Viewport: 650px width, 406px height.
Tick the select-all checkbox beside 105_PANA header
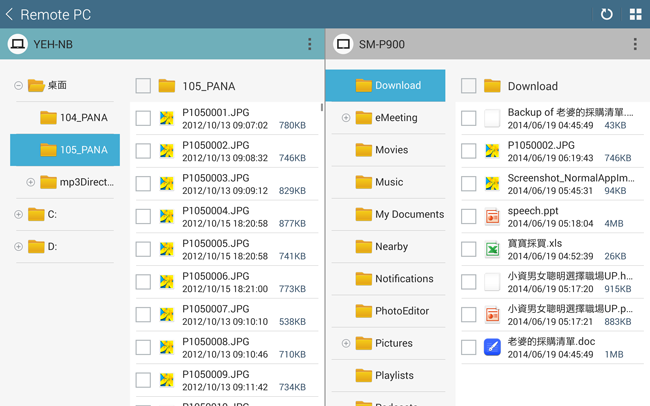tap(143, 86)
